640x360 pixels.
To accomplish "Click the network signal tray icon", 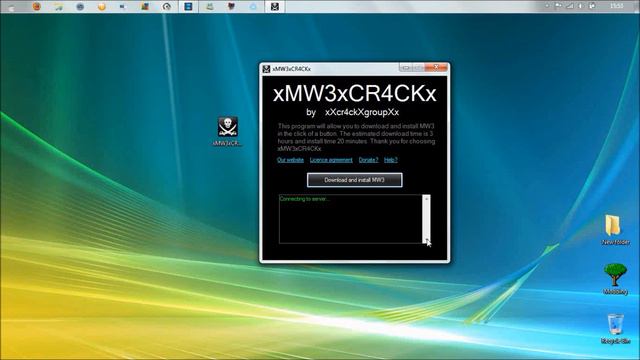I will click(x=569, y=6).
